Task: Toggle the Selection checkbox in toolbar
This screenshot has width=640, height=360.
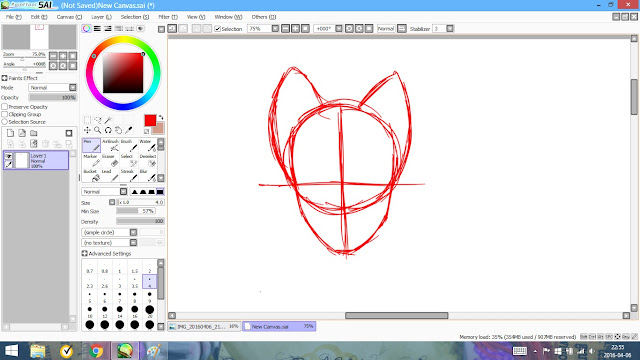Action: point(218,29)
